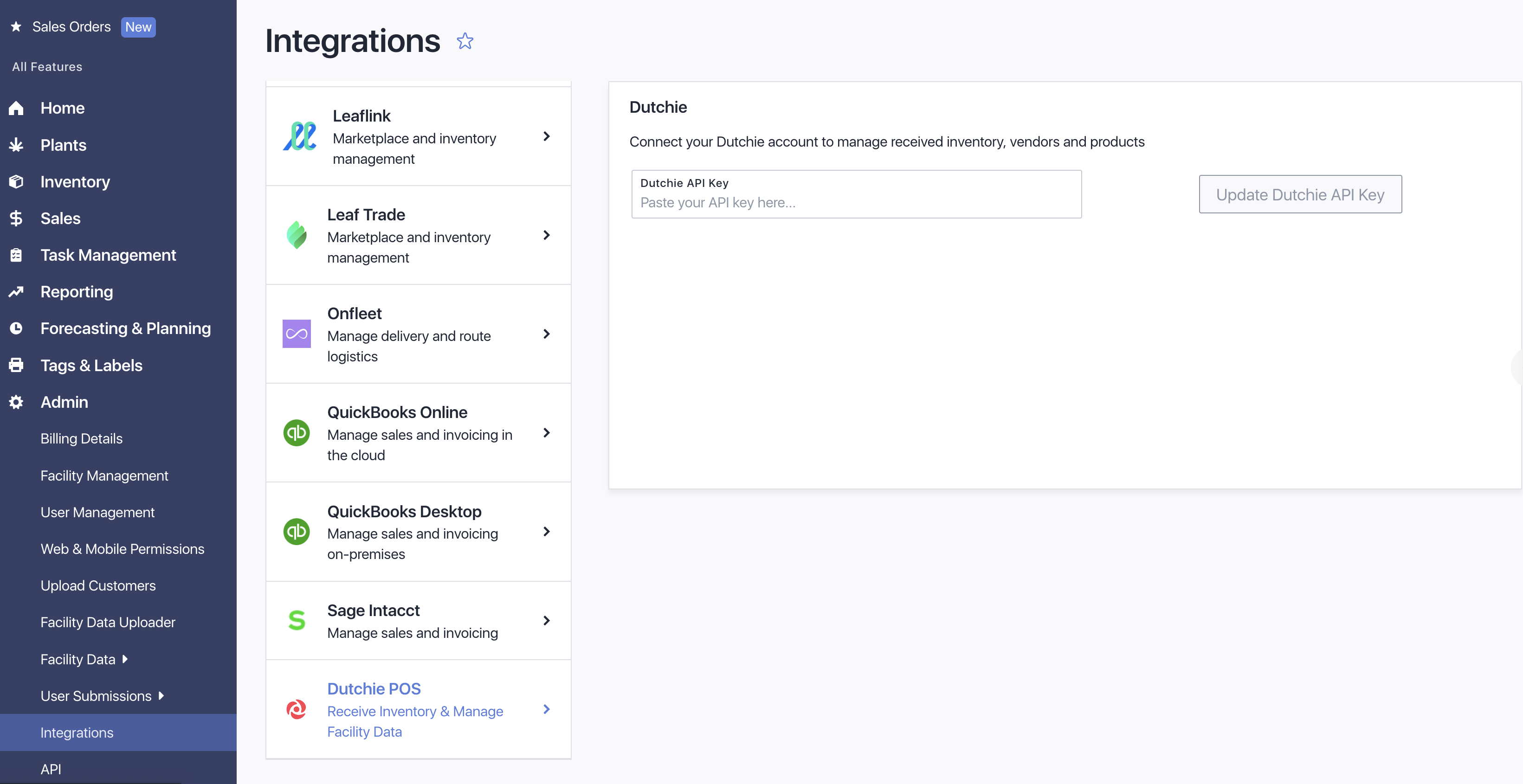Click the Leaflink logo icon
Image resolution: width=1523 pixels, height=784 pixels.
pyautogui.click(x=300, y=136)
